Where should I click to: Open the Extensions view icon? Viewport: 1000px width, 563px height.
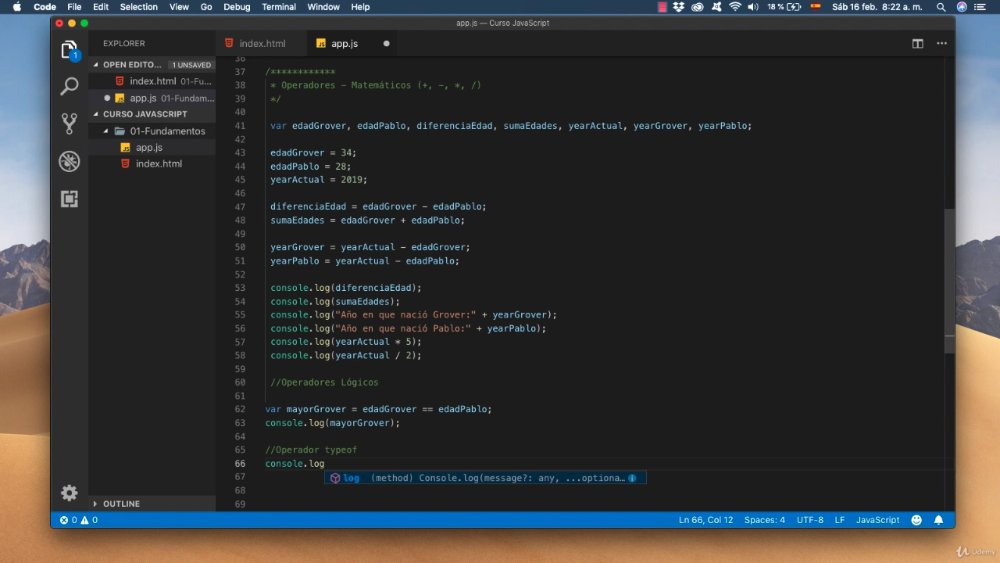[x=69, y=198]
